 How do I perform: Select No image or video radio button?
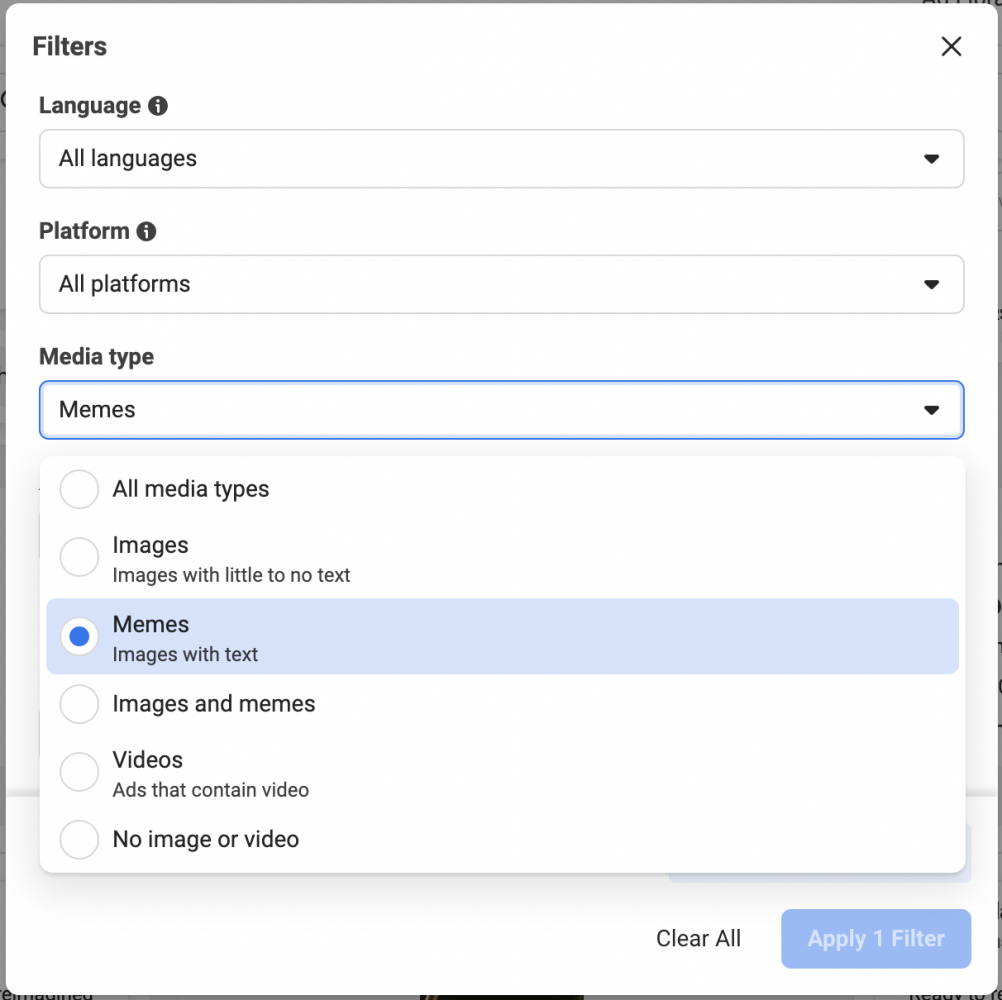80,840
